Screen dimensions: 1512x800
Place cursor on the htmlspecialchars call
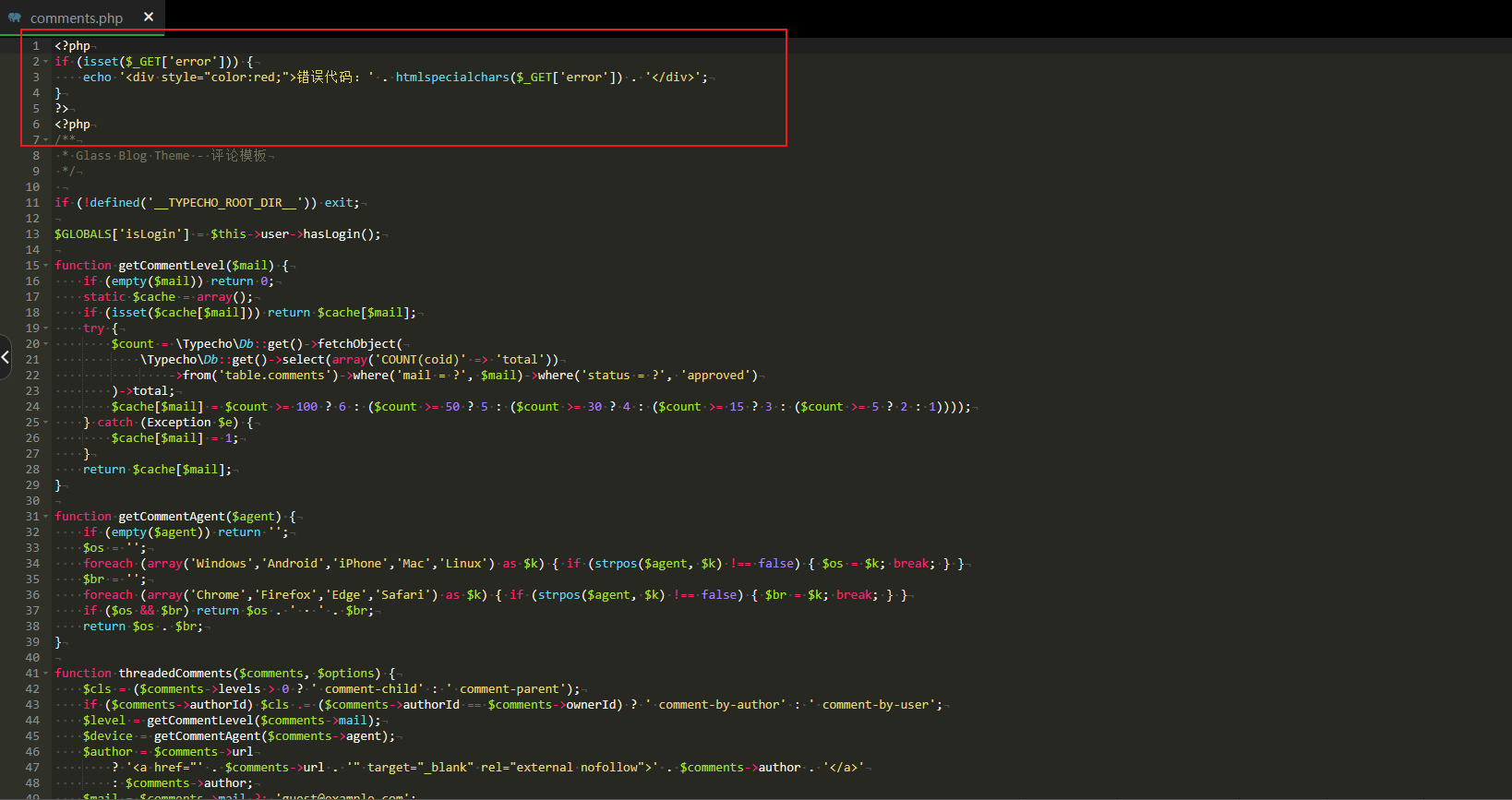452,78
